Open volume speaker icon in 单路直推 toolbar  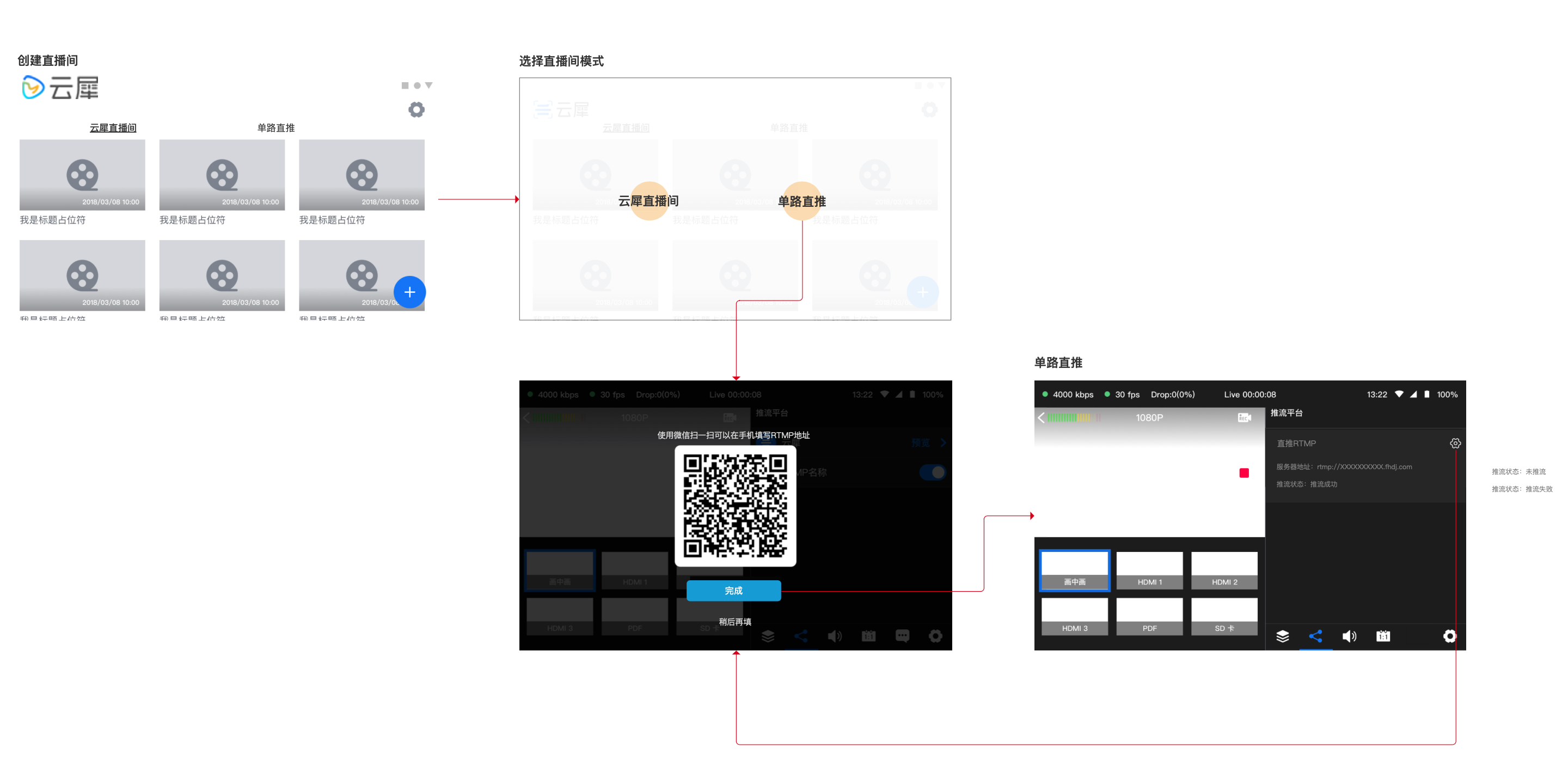[x=1350, y=636]
